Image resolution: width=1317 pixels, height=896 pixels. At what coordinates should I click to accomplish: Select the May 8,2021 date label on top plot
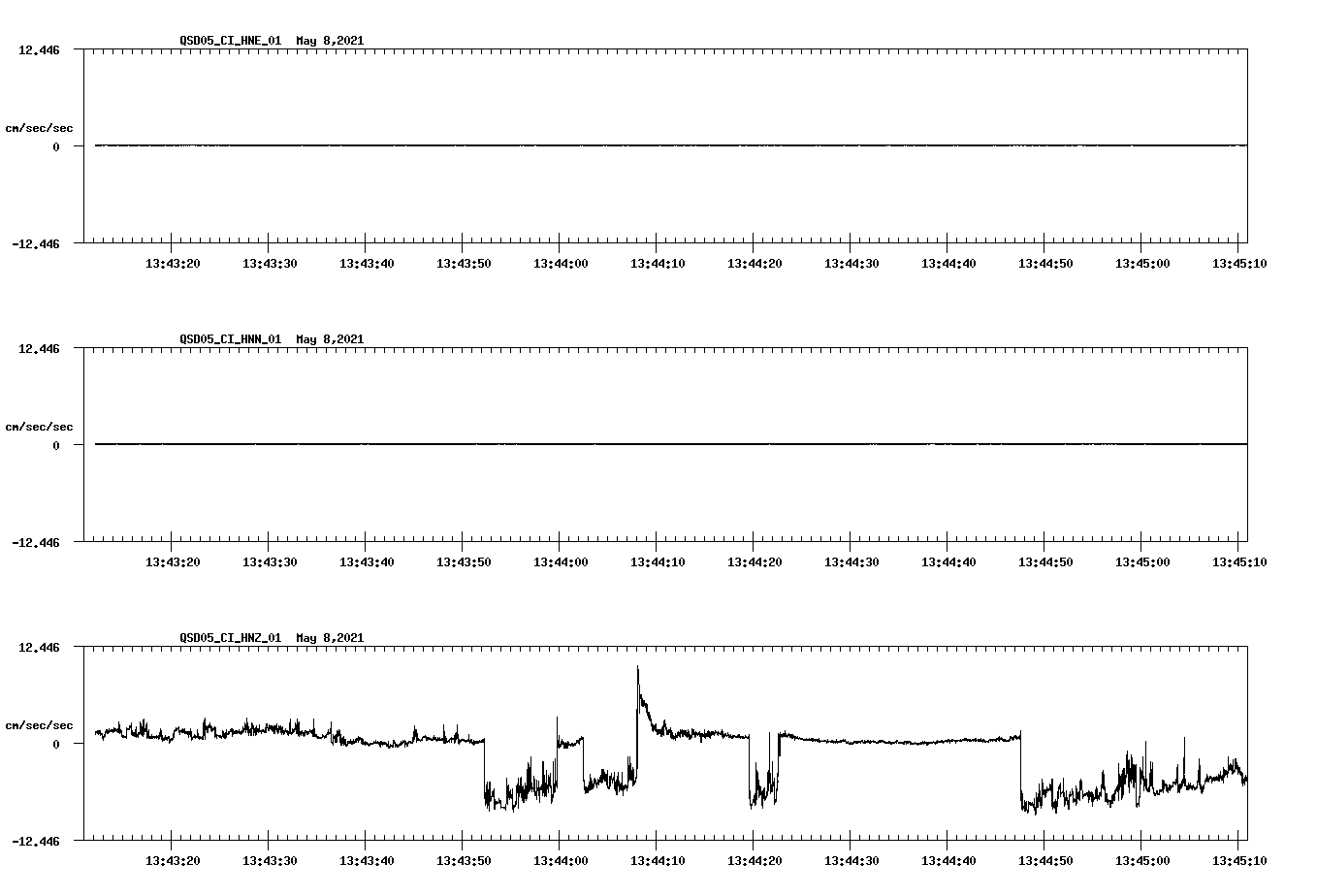331,41
